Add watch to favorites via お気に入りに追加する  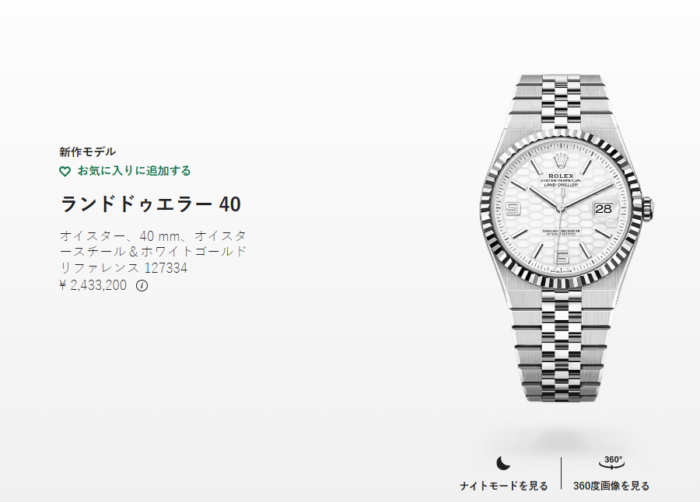pos(134,171)
